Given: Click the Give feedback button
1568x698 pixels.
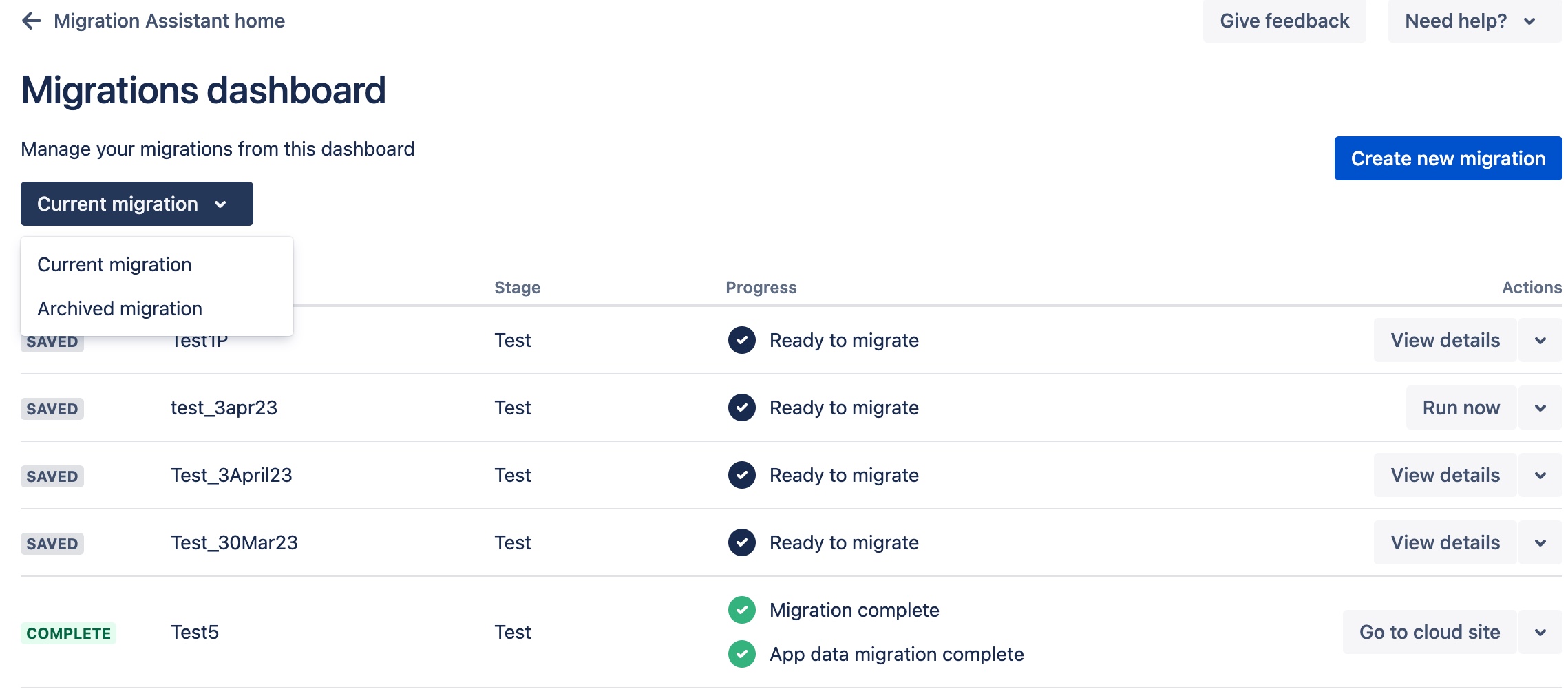Looking at the screenshot, I should point(1284,21).
